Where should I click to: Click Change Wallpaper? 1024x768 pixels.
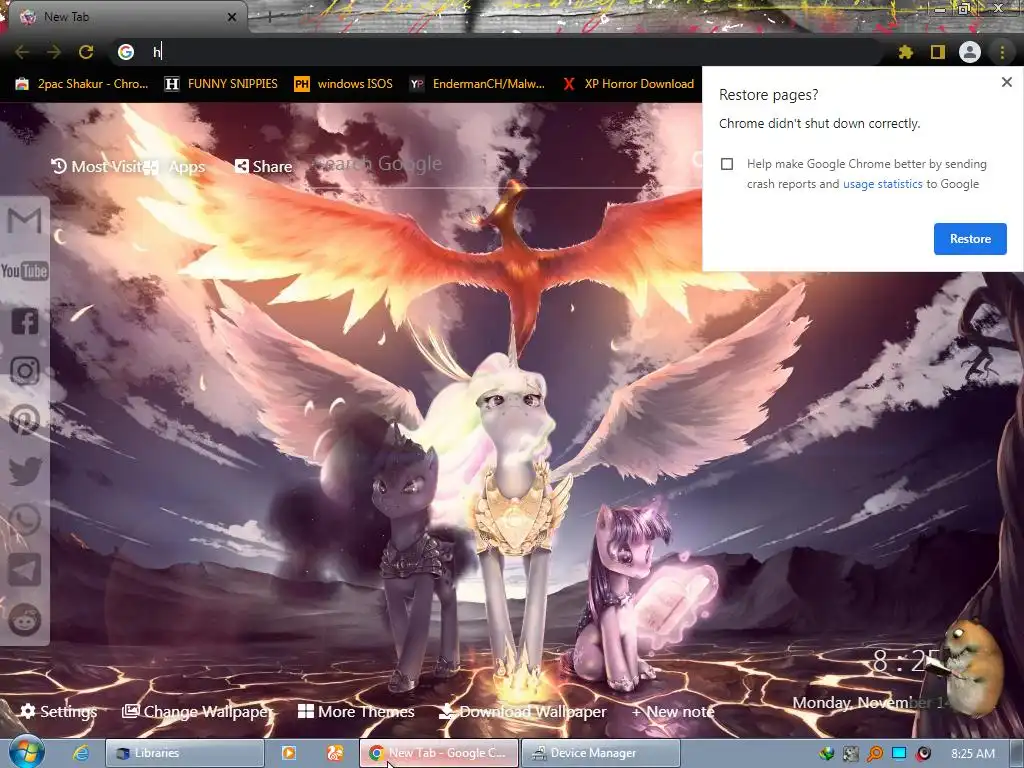[x=198, y=711]
